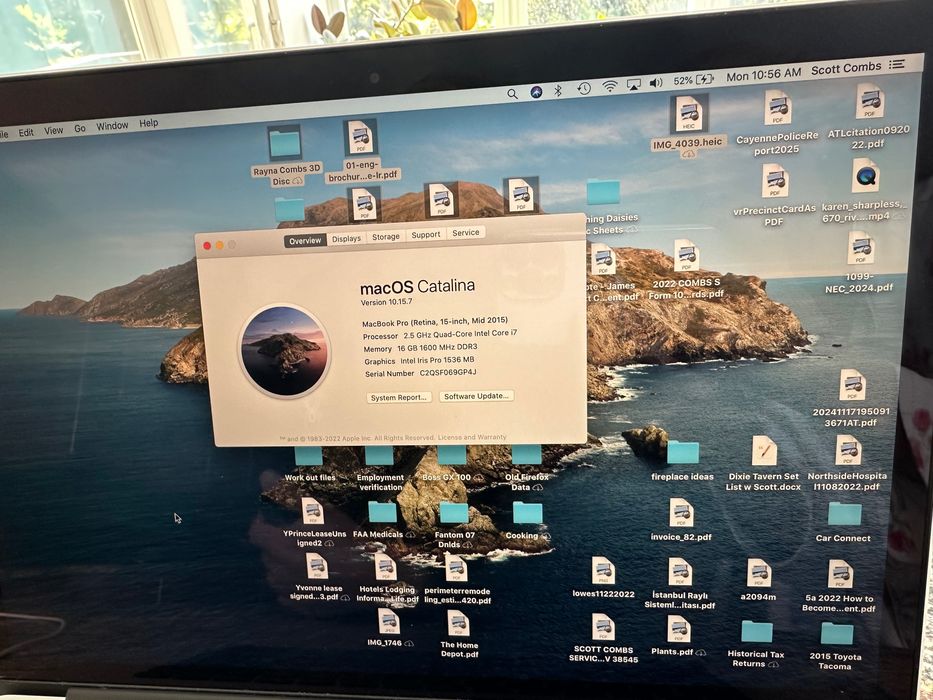The width and height of the screenshot is (933, 700).
Task: Select perimeterremodeling_esti PDF icon
Action: [456, 568]
